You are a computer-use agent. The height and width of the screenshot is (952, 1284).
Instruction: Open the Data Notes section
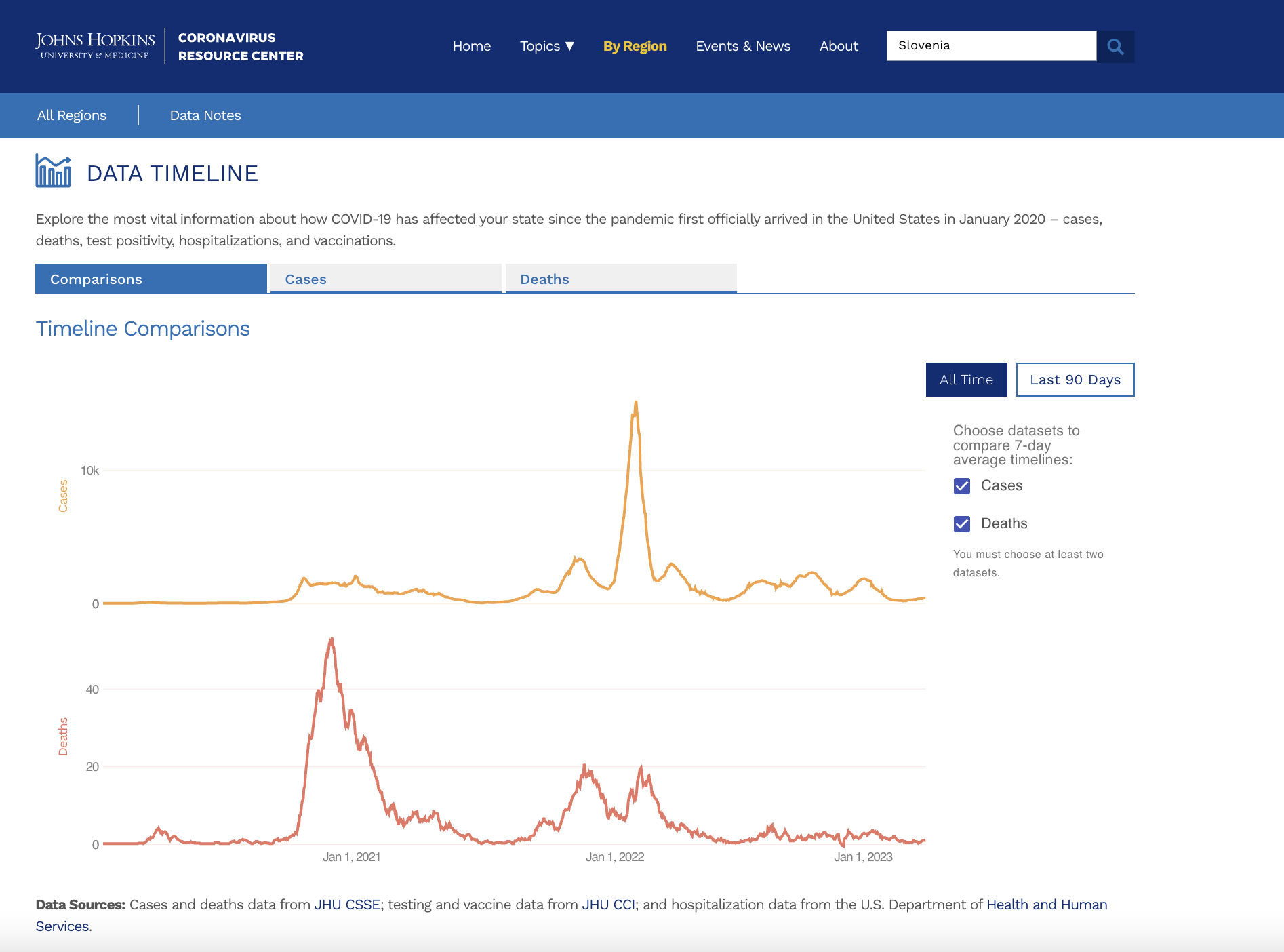pos(205,115)
